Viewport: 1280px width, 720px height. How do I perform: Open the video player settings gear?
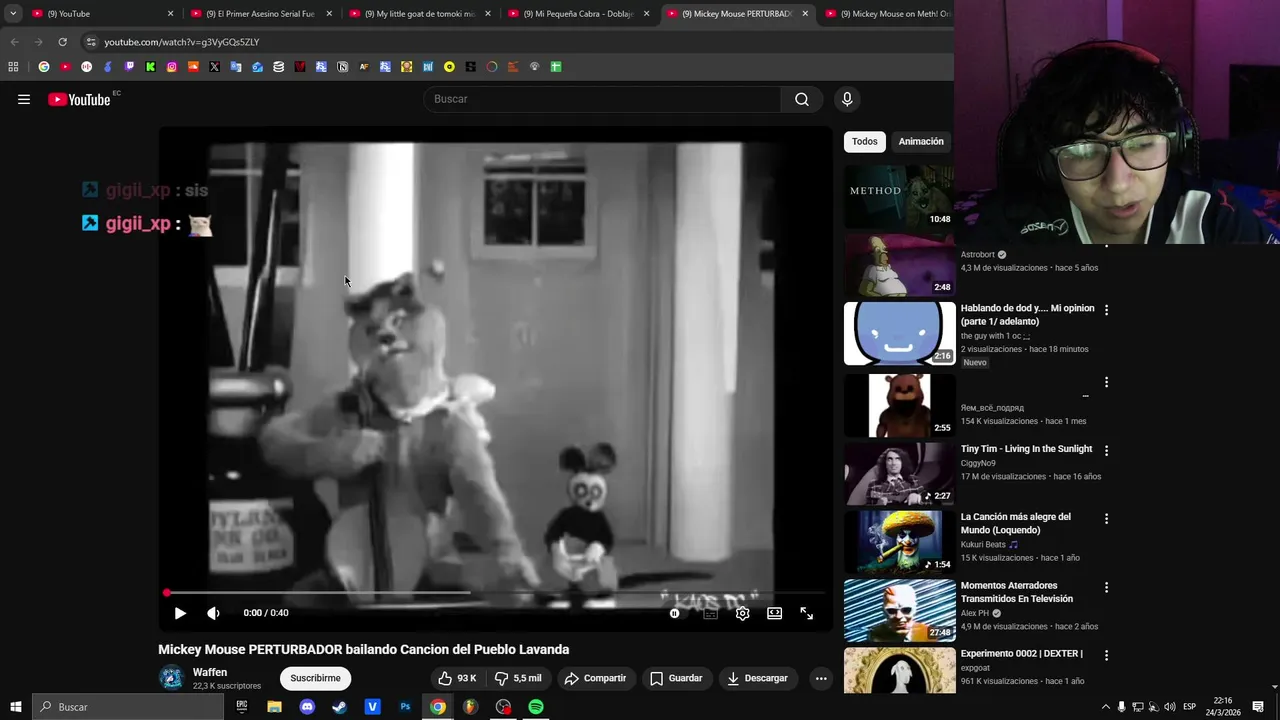click(742, 613)
